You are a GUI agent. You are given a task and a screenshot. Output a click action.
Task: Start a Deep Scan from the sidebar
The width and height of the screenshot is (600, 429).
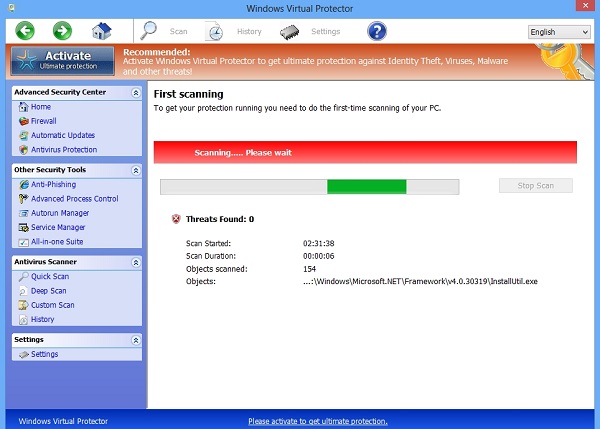click(48, 291)
